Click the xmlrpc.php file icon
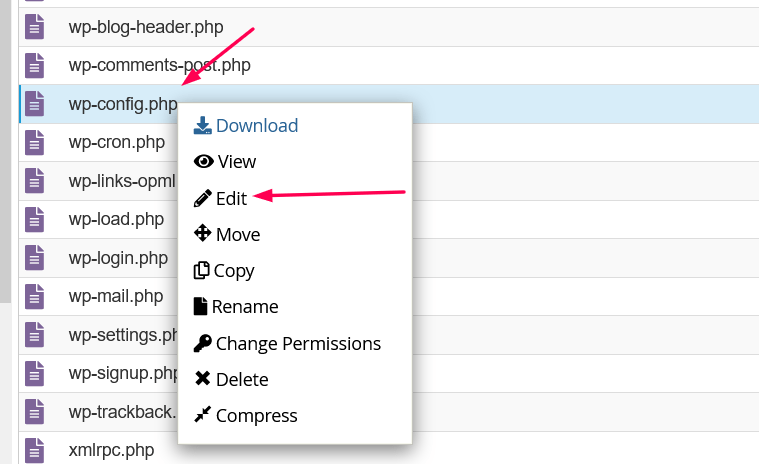 [34, 450]
